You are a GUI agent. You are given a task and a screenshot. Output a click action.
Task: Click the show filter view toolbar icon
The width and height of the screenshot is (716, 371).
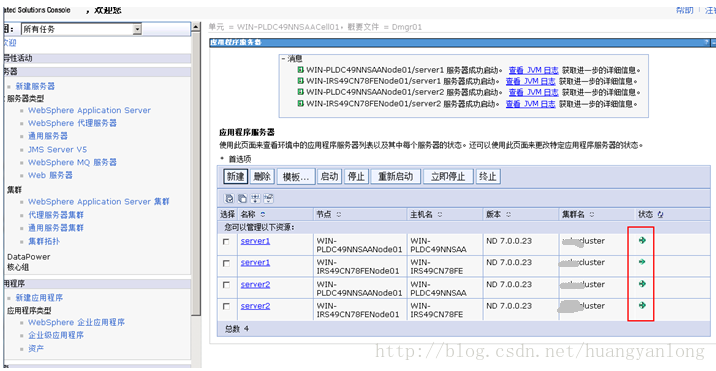click(x=256, y=198)
